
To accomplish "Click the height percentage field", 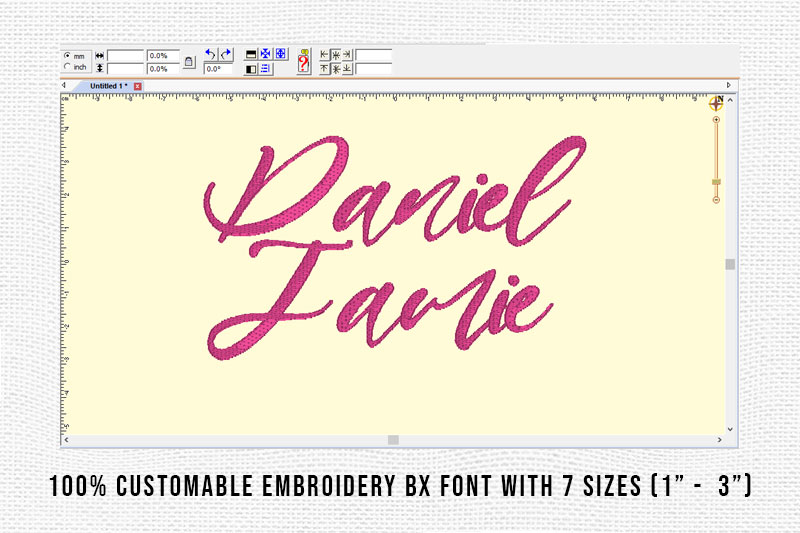I will [163, 68].
